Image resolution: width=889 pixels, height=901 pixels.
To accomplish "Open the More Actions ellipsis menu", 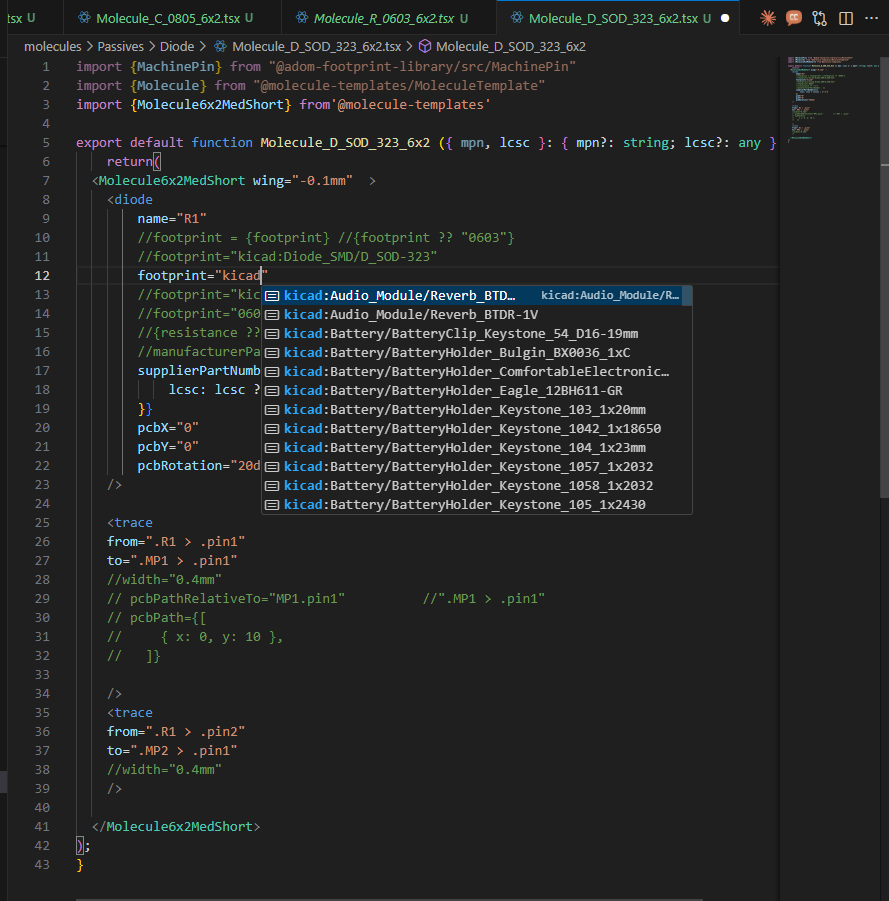I will 873,18.
